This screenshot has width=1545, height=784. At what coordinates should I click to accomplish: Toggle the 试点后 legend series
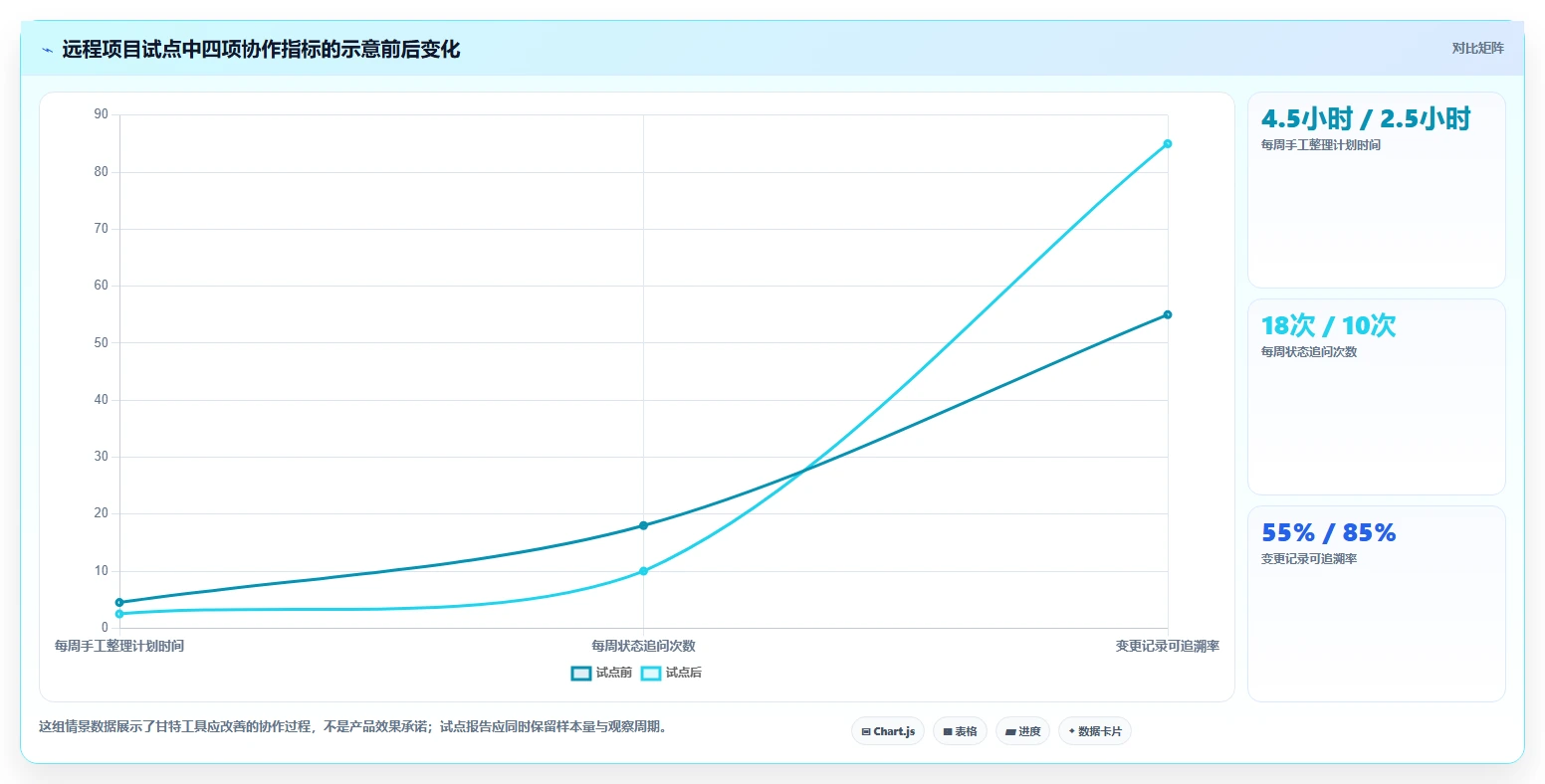671,673
